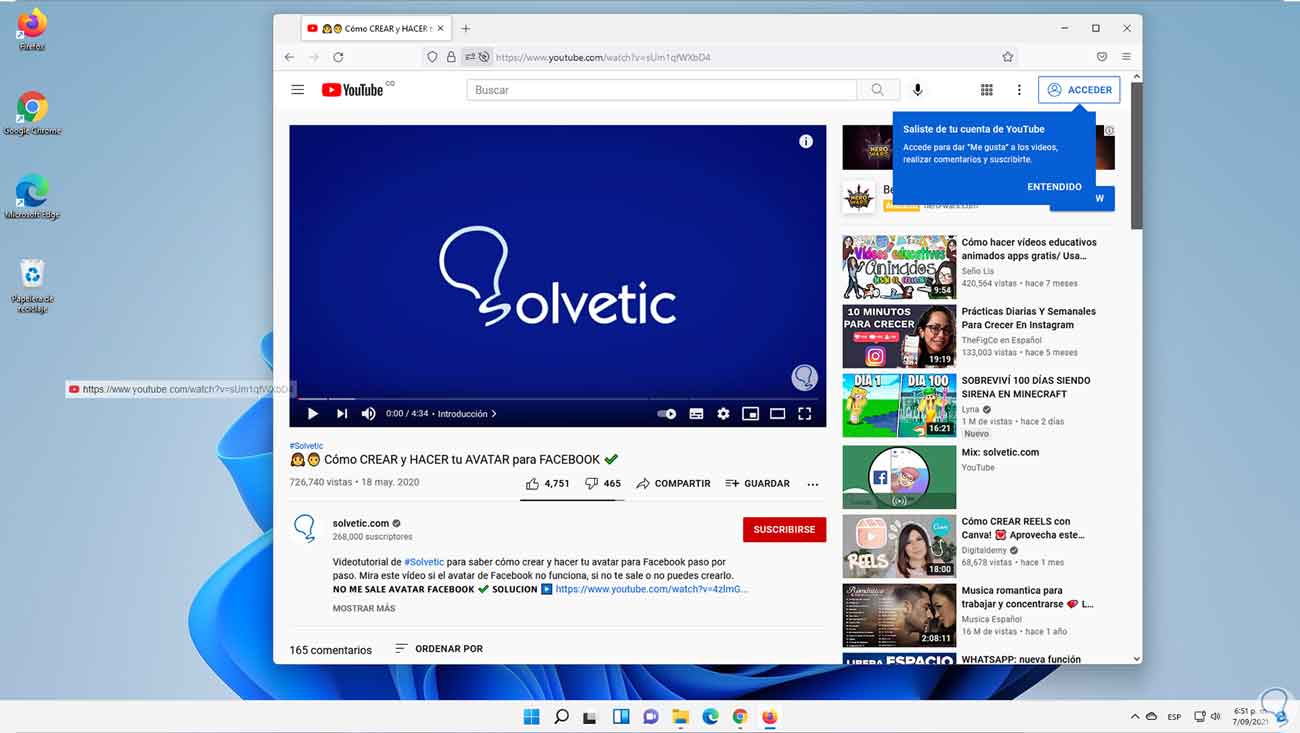Open Task View on the taskbar
This screenshot has width=1300, height=733.
(x=591, y=716)
